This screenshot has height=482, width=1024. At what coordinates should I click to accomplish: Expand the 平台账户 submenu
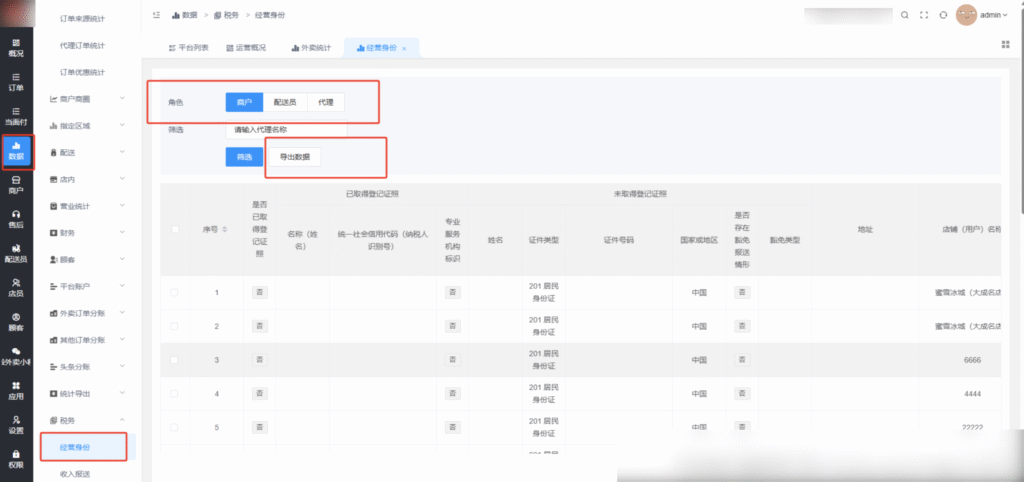(x=88, y=286)
